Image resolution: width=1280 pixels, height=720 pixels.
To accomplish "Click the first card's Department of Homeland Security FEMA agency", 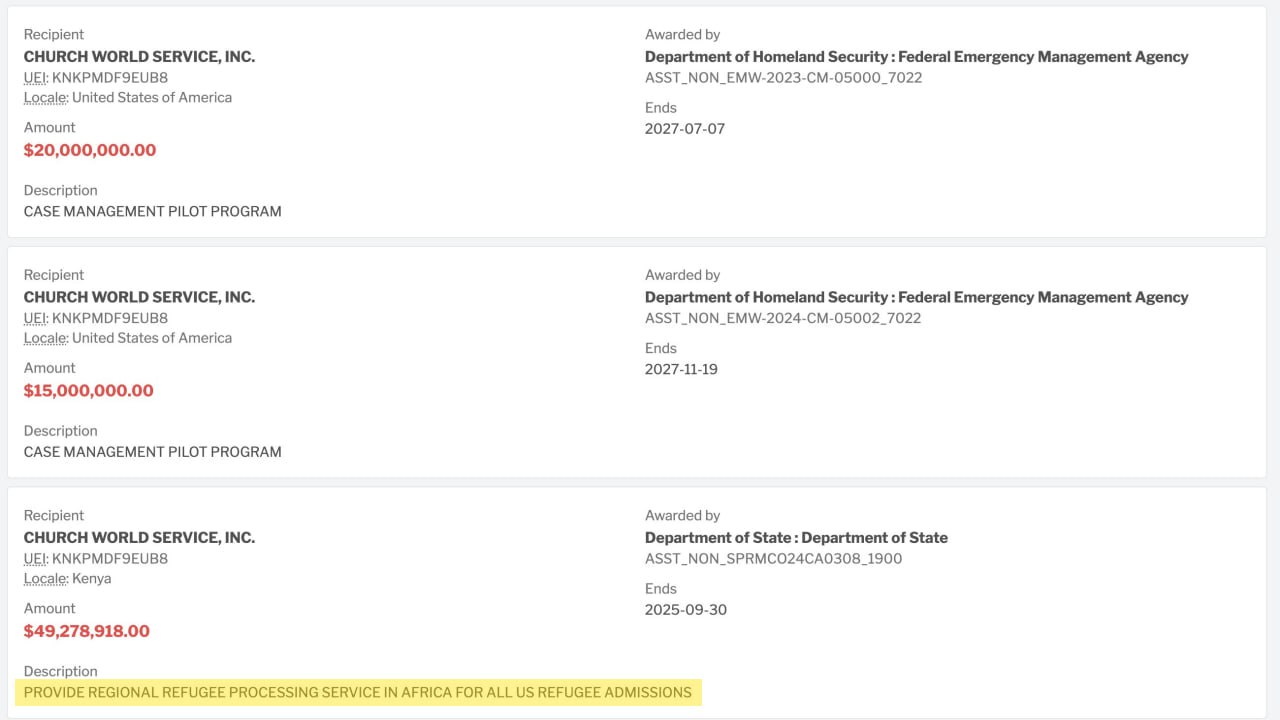I will point(916,57).
